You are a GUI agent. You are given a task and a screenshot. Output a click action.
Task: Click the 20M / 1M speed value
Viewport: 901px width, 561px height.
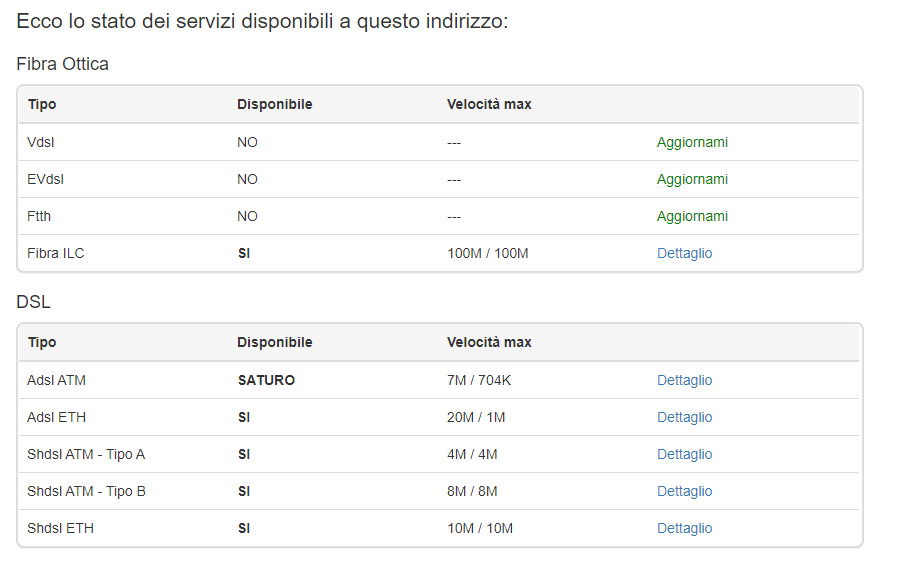pos(476,417)
